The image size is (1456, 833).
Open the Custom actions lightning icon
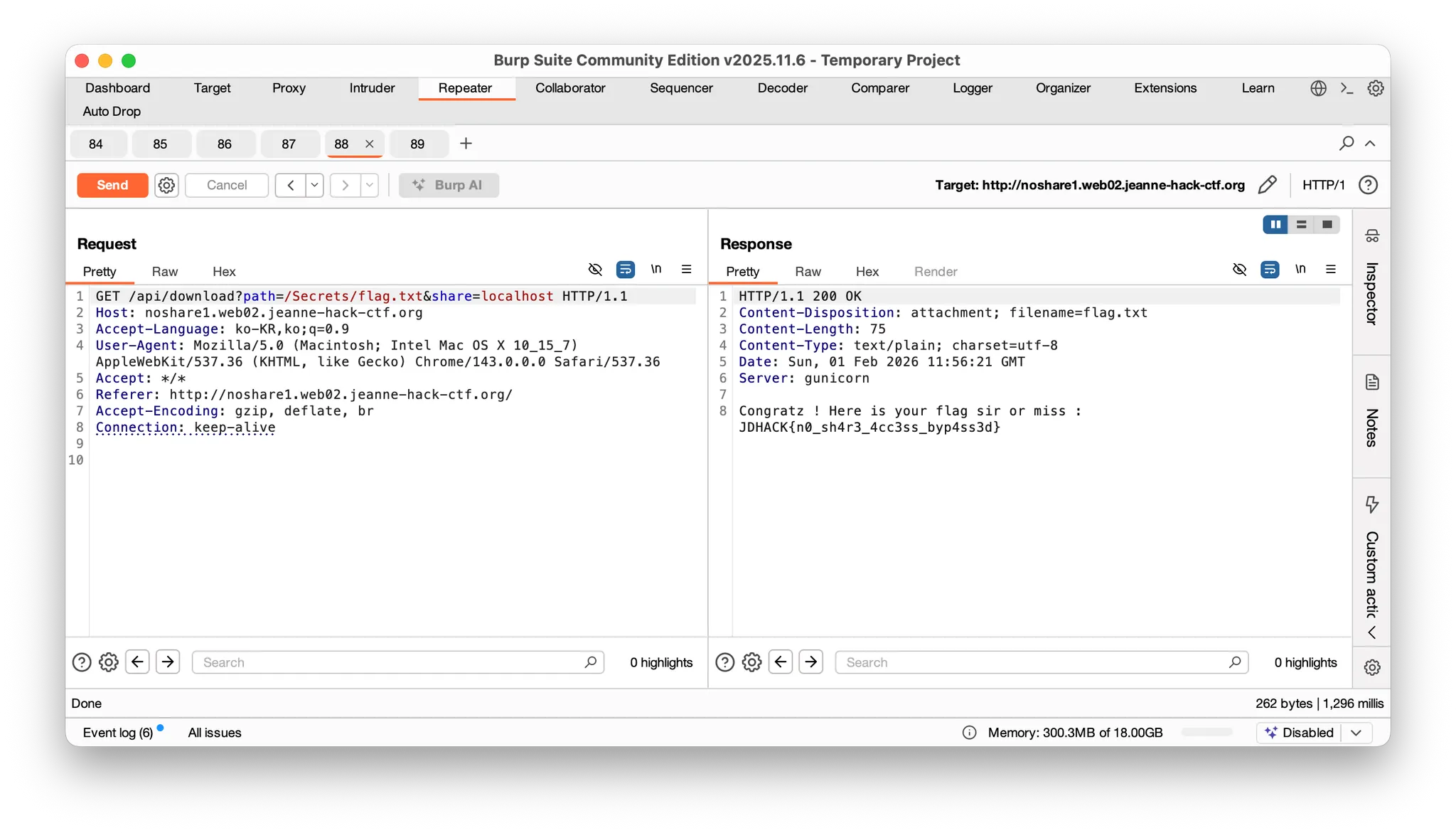tap(1371, 504)
